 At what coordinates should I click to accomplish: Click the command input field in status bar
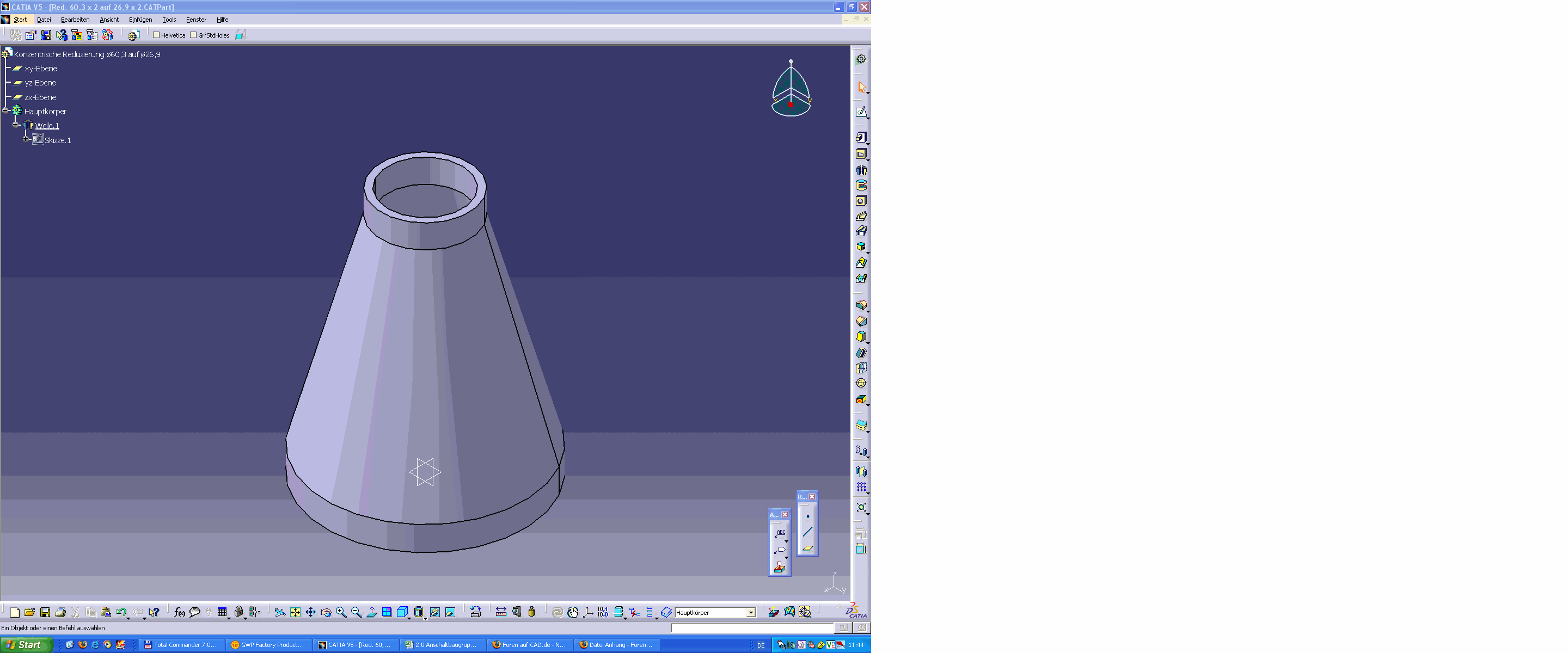click(752, 627)
